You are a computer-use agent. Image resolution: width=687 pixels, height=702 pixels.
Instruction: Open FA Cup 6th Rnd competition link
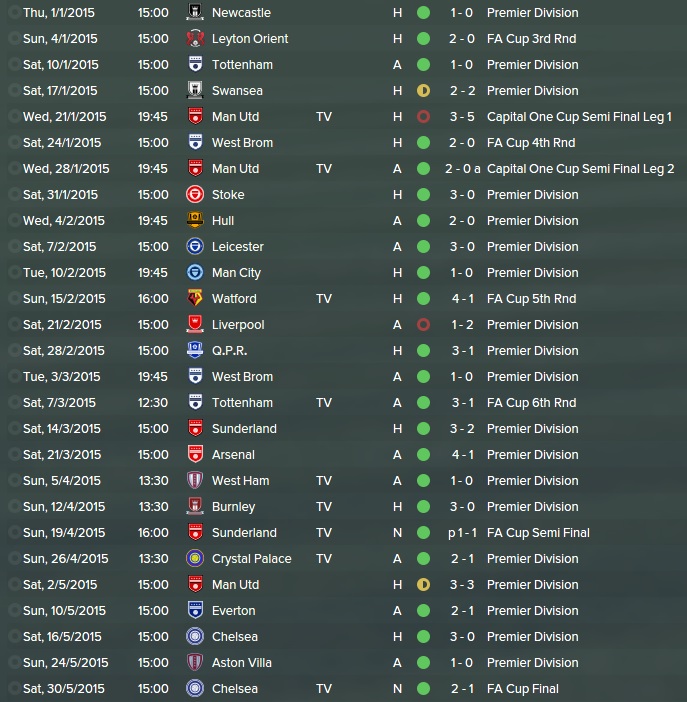click(x=532, y=402)
